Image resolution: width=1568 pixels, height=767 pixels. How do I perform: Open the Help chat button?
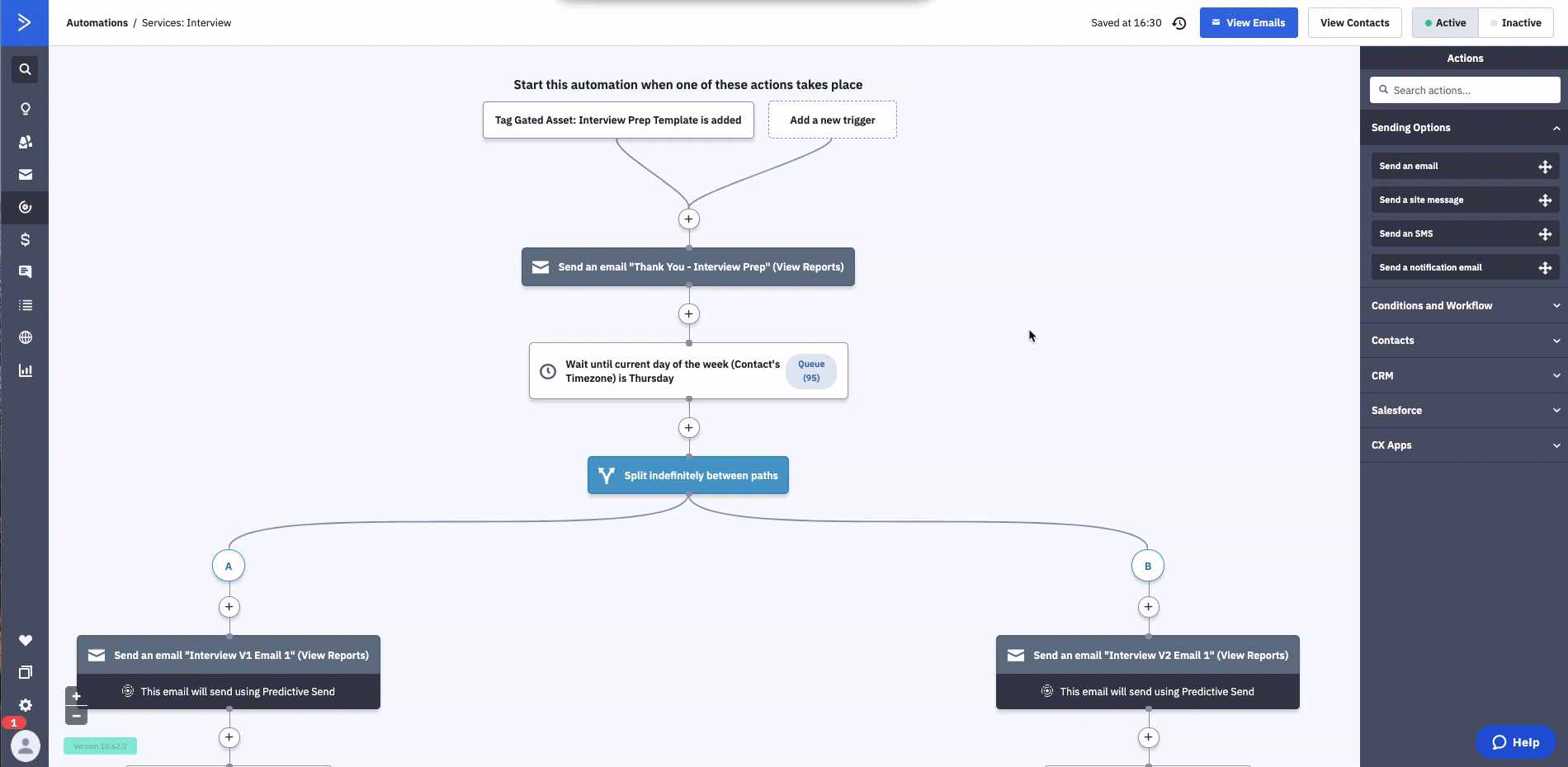1515,742
